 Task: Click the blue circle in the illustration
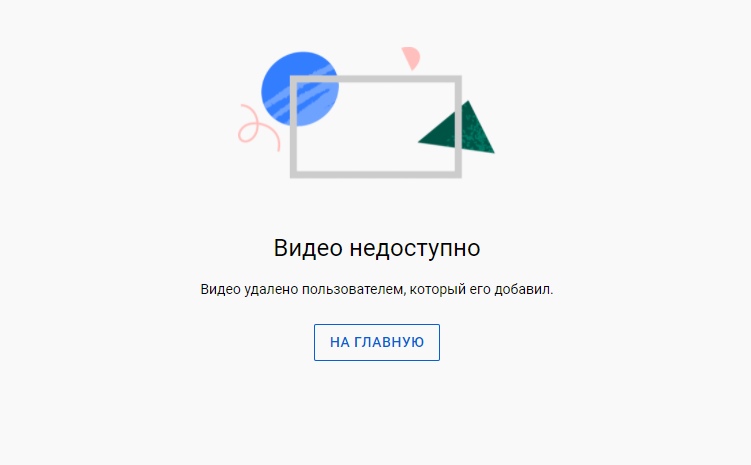pos(300,89)
